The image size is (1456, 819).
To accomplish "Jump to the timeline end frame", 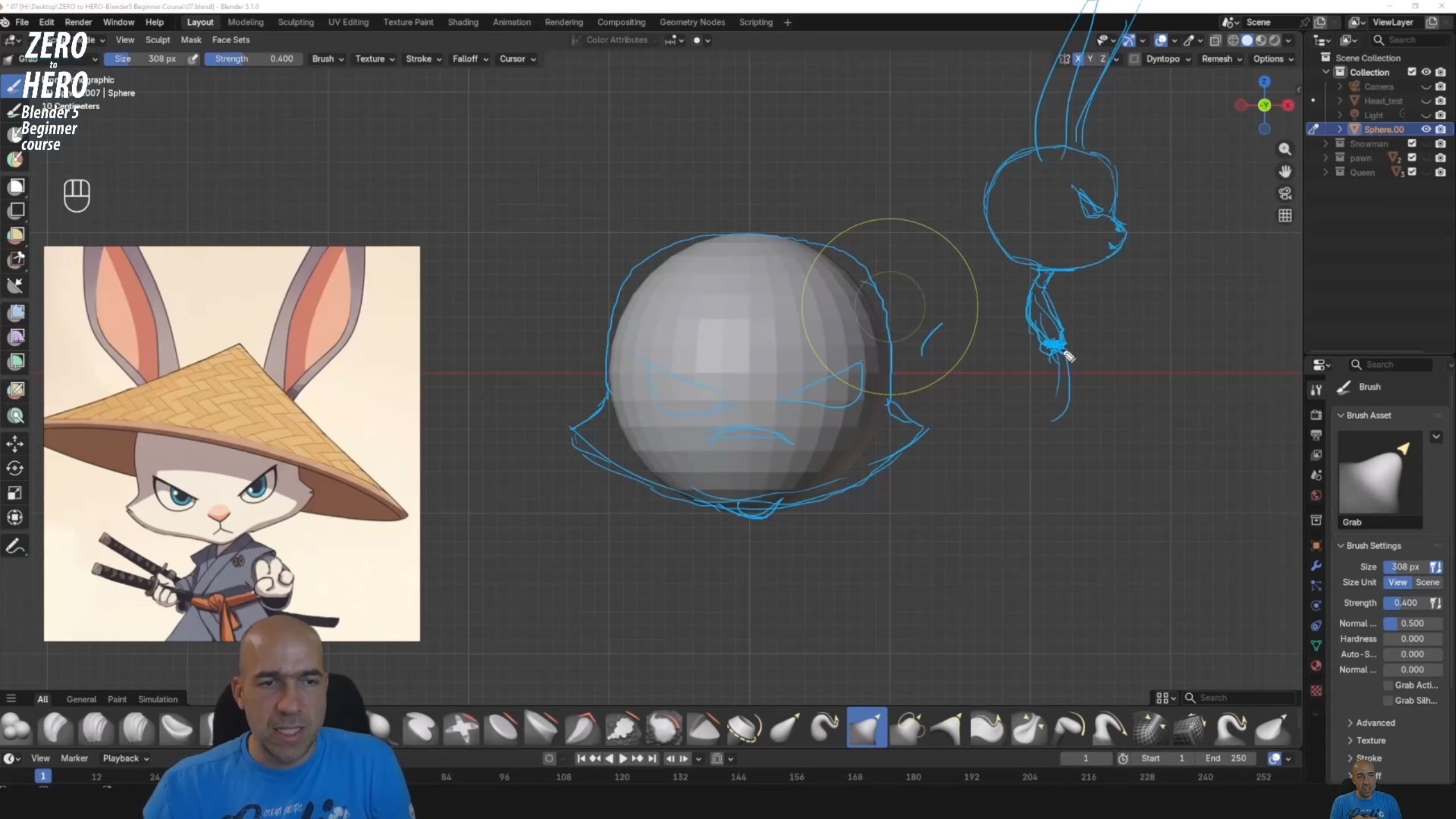I will tap(652, 758).
